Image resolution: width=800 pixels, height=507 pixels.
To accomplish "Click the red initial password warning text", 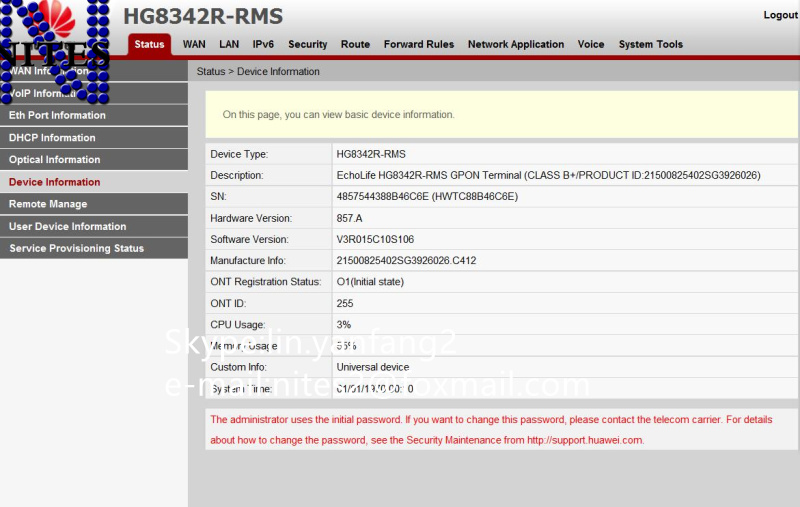I will pos(491,430).
